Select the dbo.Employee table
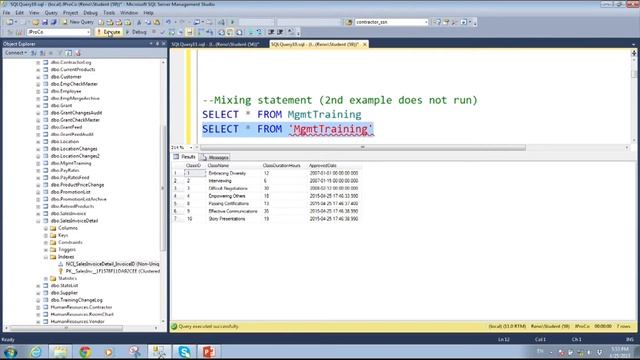This screenshot has height=360, width=640. tap(66, 91)
